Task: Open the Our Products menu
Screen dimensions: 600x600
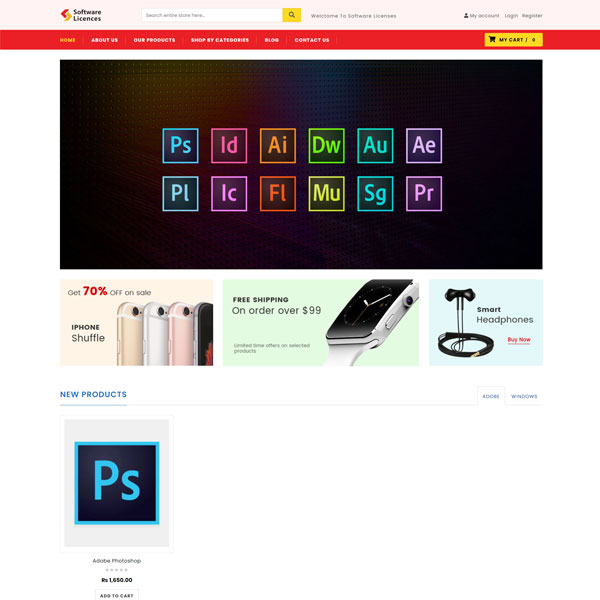Action: [154, 40]
